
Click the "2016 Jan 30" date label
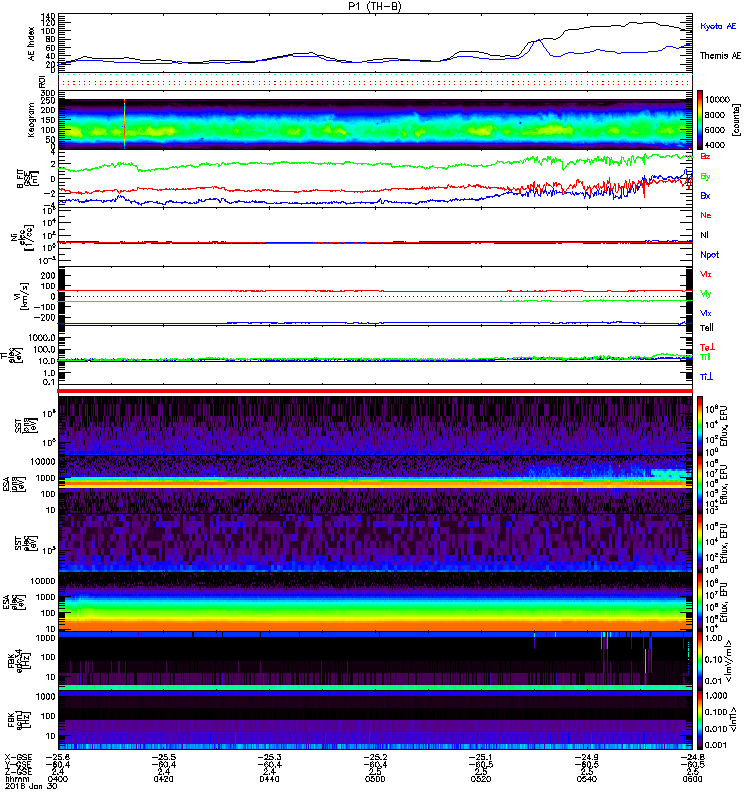31,786
